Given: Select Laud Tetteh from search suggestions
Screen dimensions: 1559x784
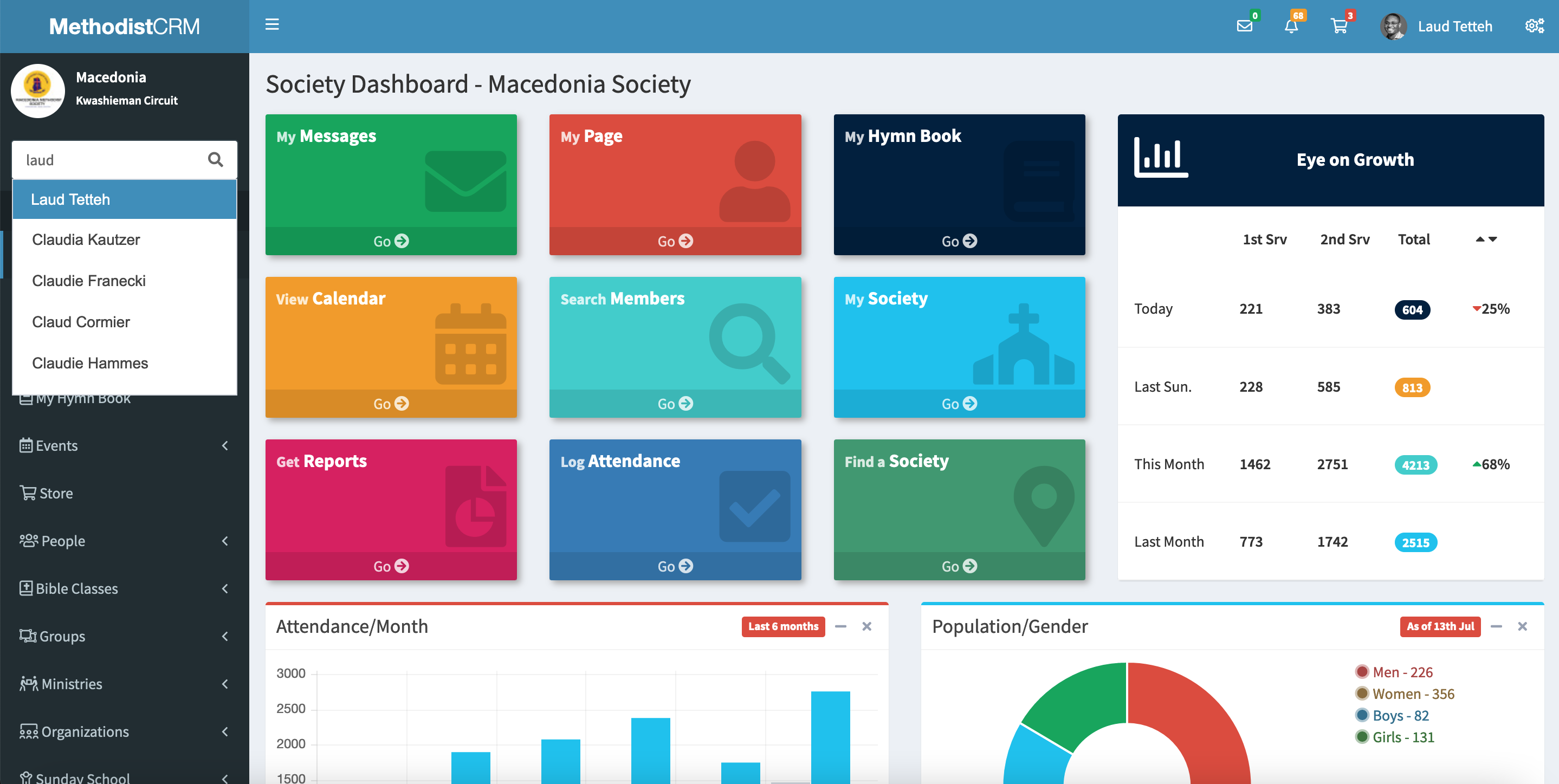Looking at the screenshot, I should pos(124,199).
